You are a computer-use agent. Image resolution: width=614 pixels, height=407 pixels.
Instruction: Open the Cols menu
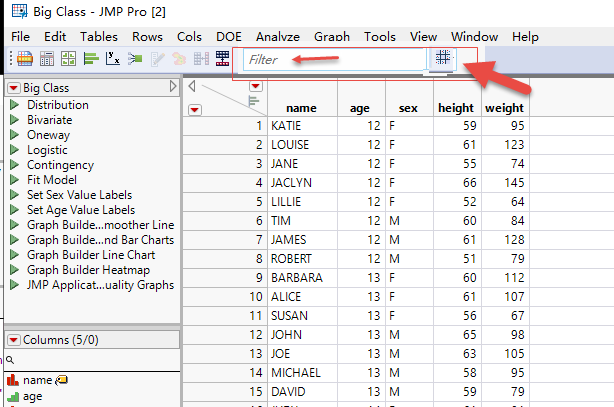(189, 36)
